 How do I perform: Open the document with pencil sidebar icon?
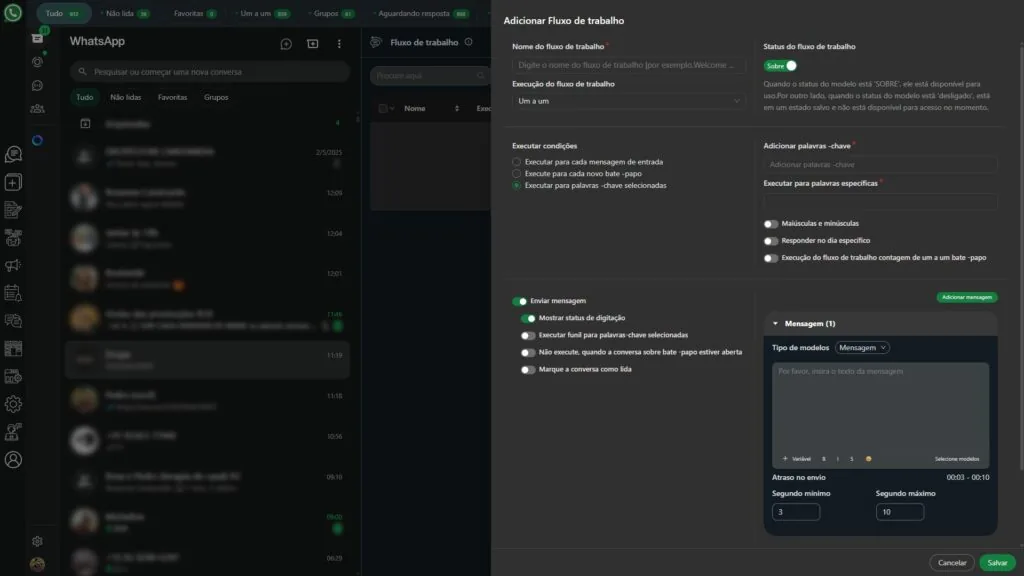[13, 210]
